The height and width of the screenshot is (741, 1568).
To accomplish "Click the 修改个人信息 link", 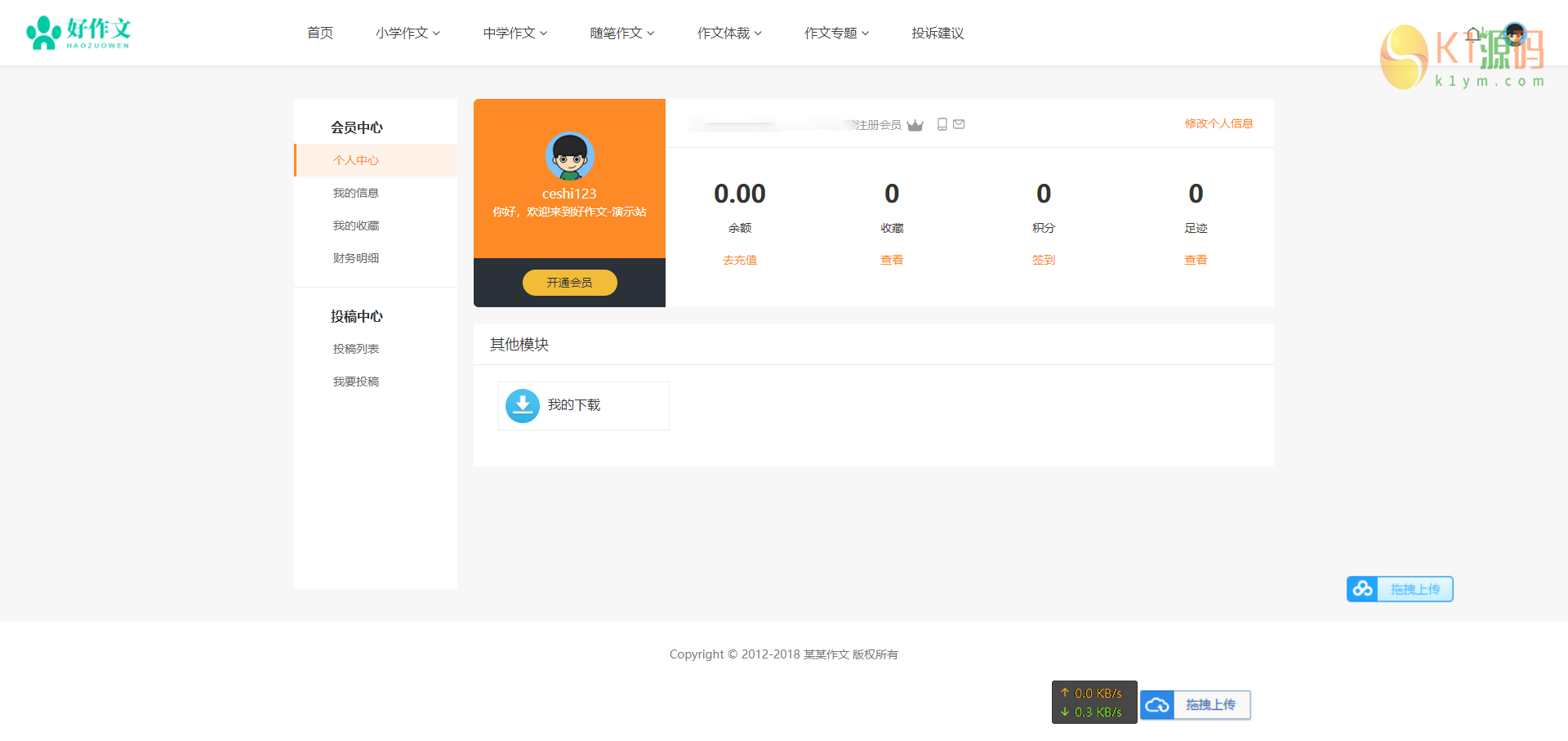I will point(1218,123).
